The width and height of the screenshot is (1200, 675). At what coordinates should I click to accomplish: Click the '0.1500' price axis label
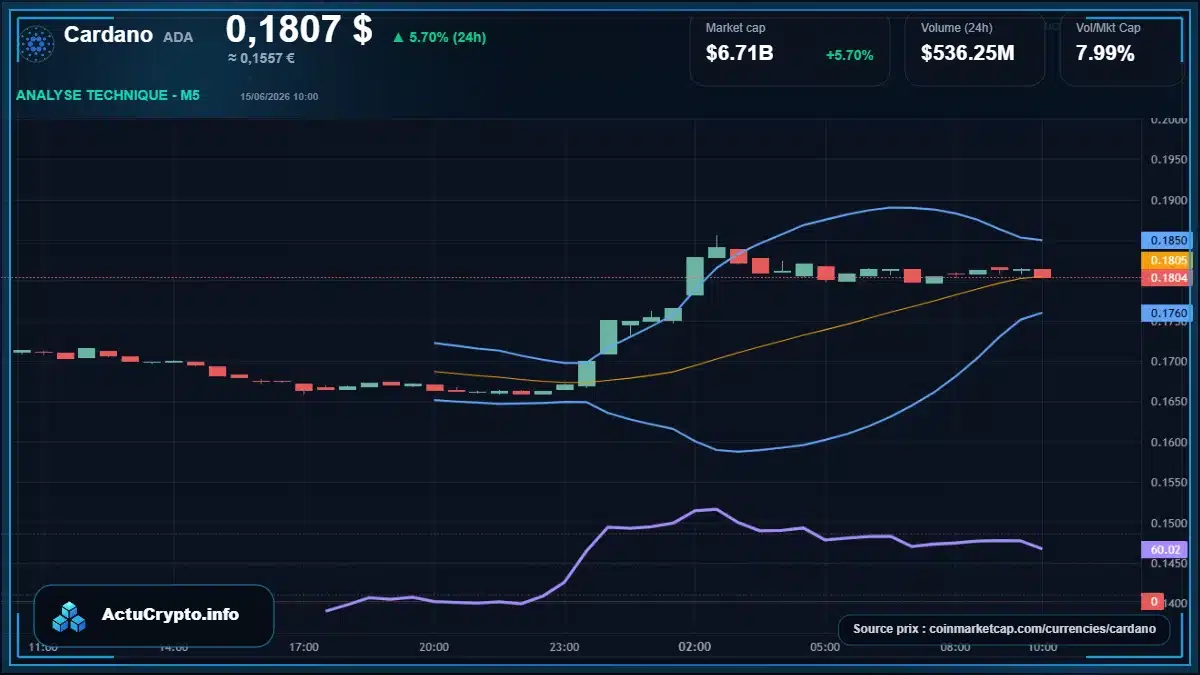tap(1167, 523)
